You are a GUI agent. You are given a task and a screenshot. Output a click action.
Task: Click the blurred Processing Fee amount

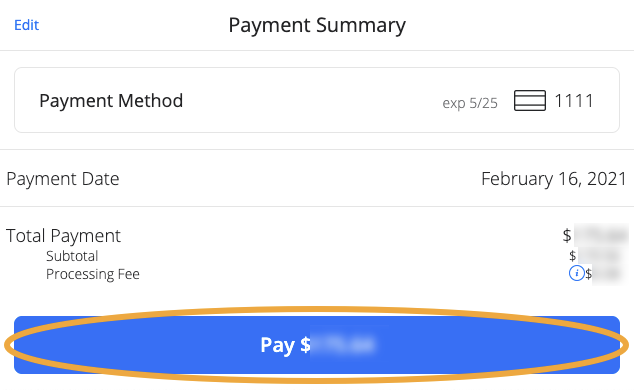point(607,274)
